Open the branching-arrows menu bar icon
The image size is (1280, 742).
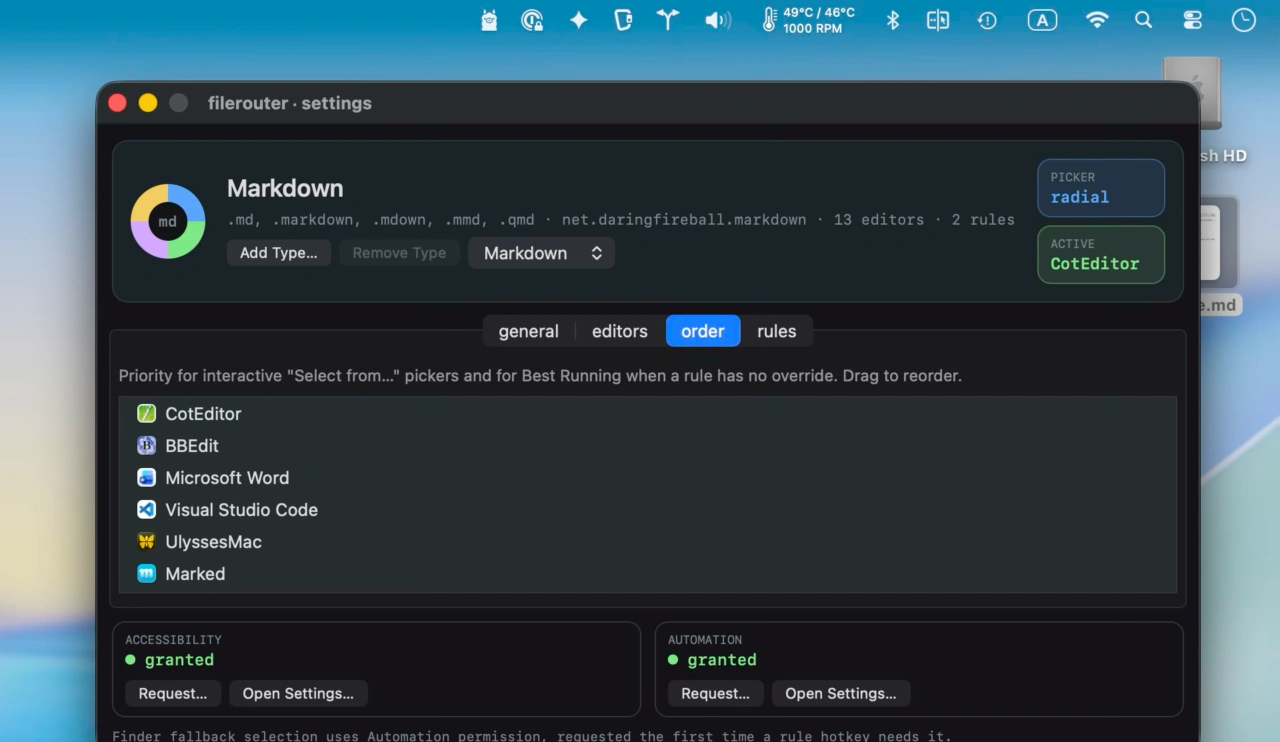point(668,20)
